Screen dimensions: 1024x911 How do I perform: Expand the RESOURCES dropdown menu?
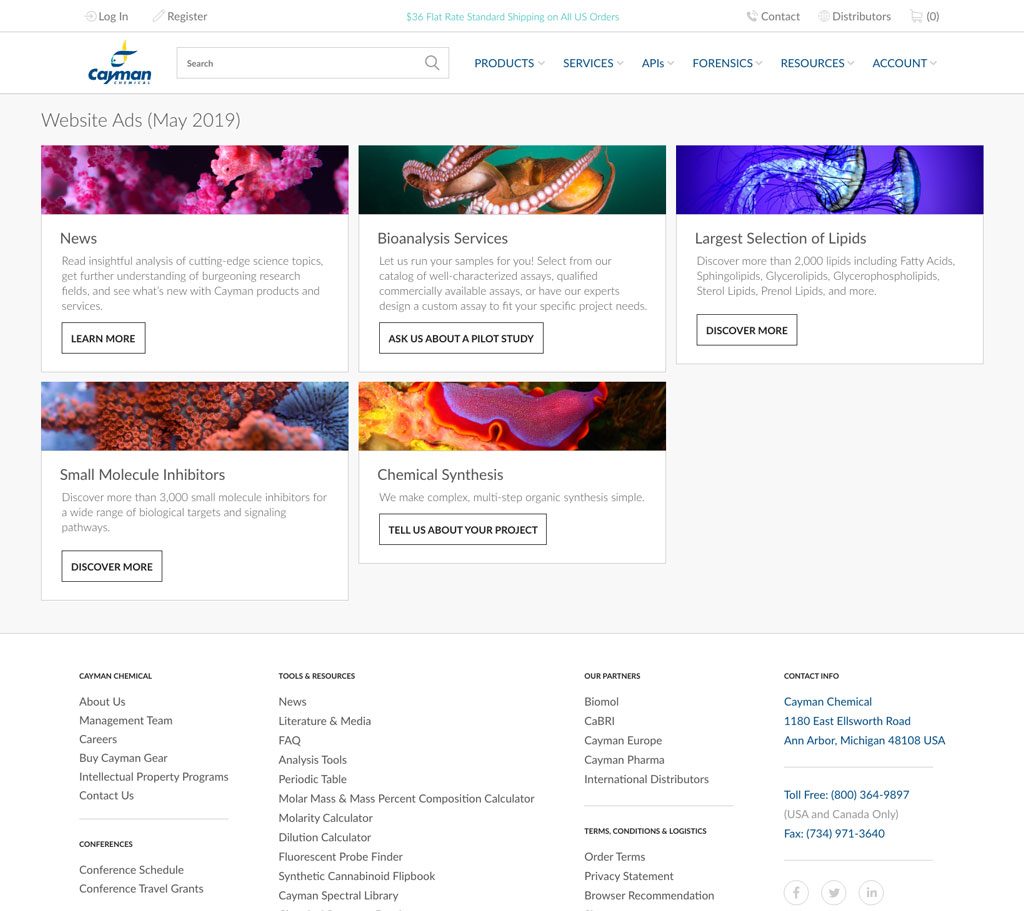(817, 63)
